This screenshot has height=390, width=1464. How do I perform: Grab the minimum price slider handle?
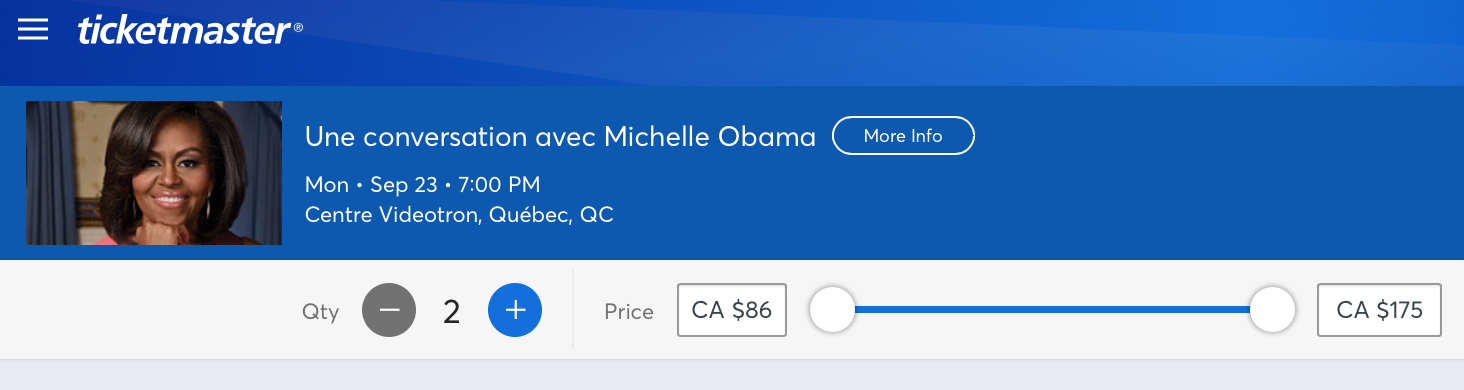(x=832, y=310)
